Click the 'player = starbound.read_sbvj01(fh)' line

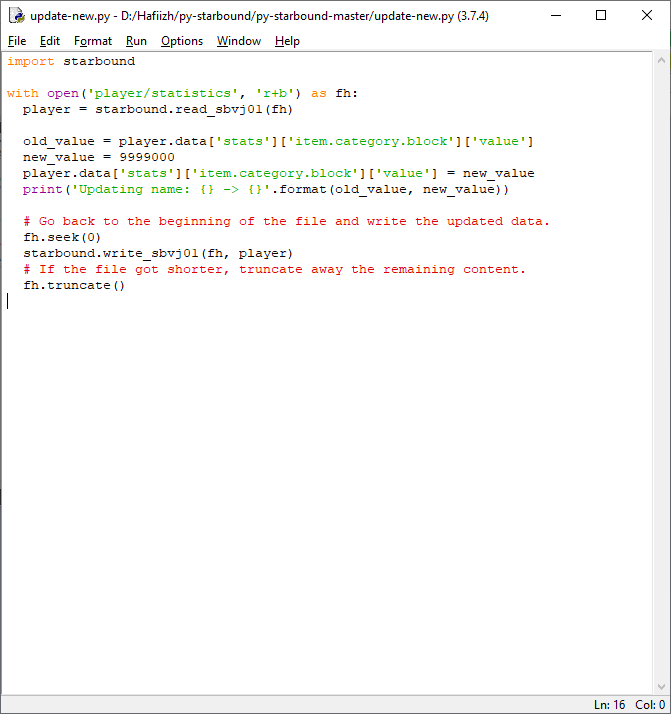click(x=158, y=109)
